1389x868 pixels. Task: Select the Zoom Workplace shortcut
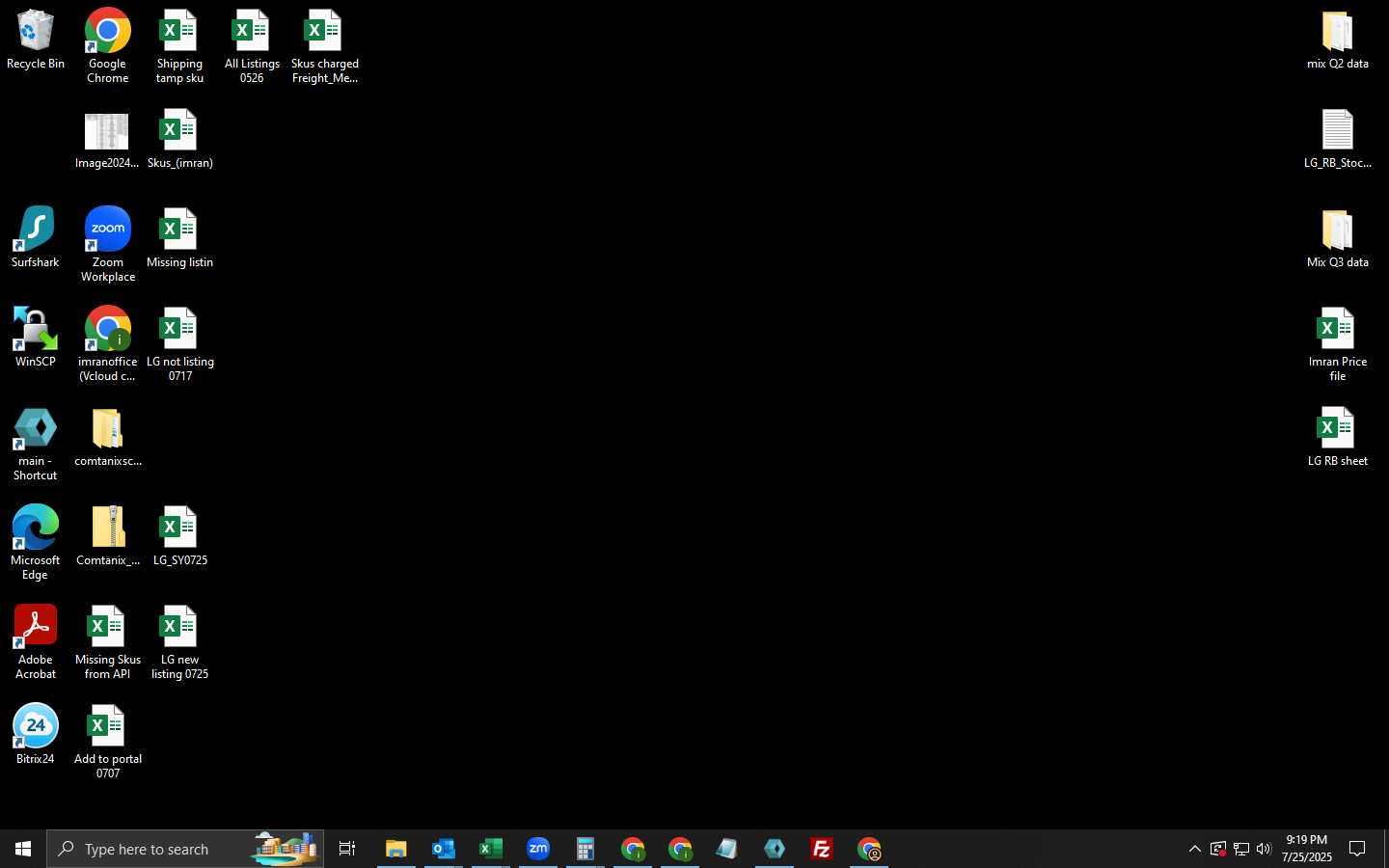tap(108, 245)
